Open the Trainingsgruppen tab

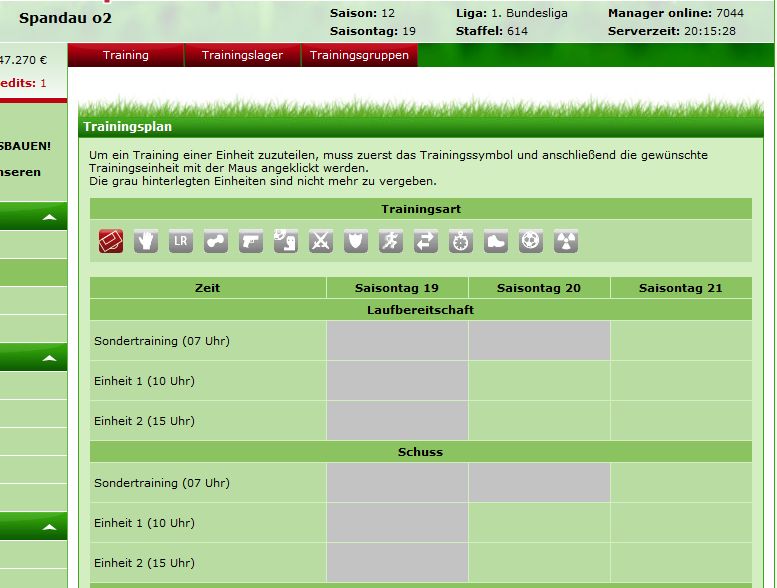click(359, 56)
